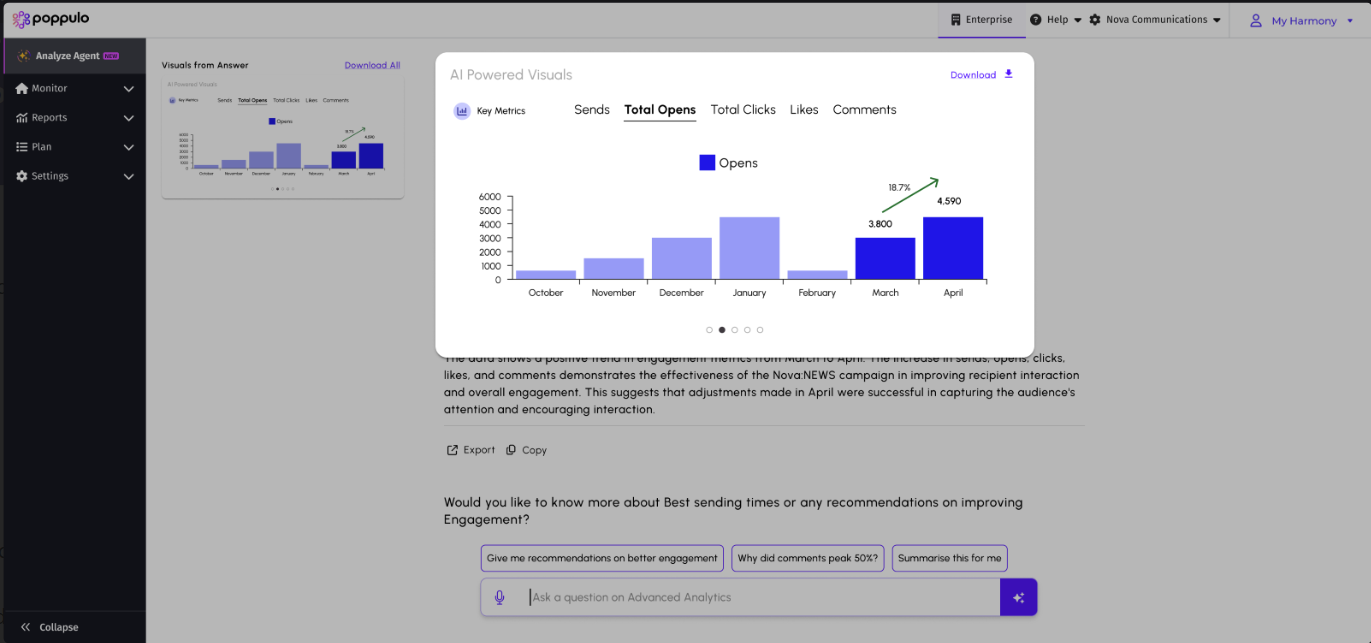This screenshot has height=643, width=1371.
Task: Click the microphone icon in question box
Action: (500, 597)
